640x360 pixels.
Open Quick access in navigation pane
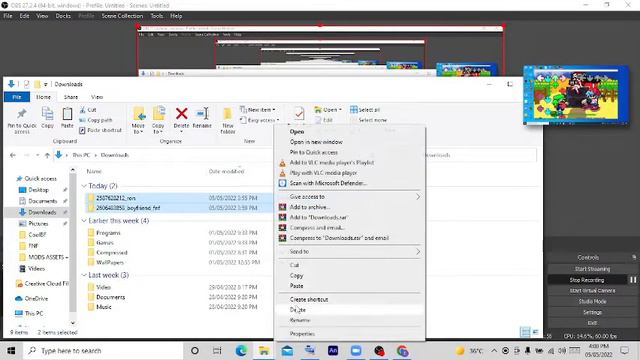click(40, 179)
